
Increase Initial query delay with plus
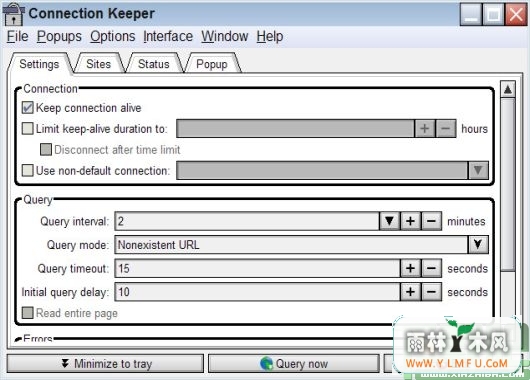(410, 292)
